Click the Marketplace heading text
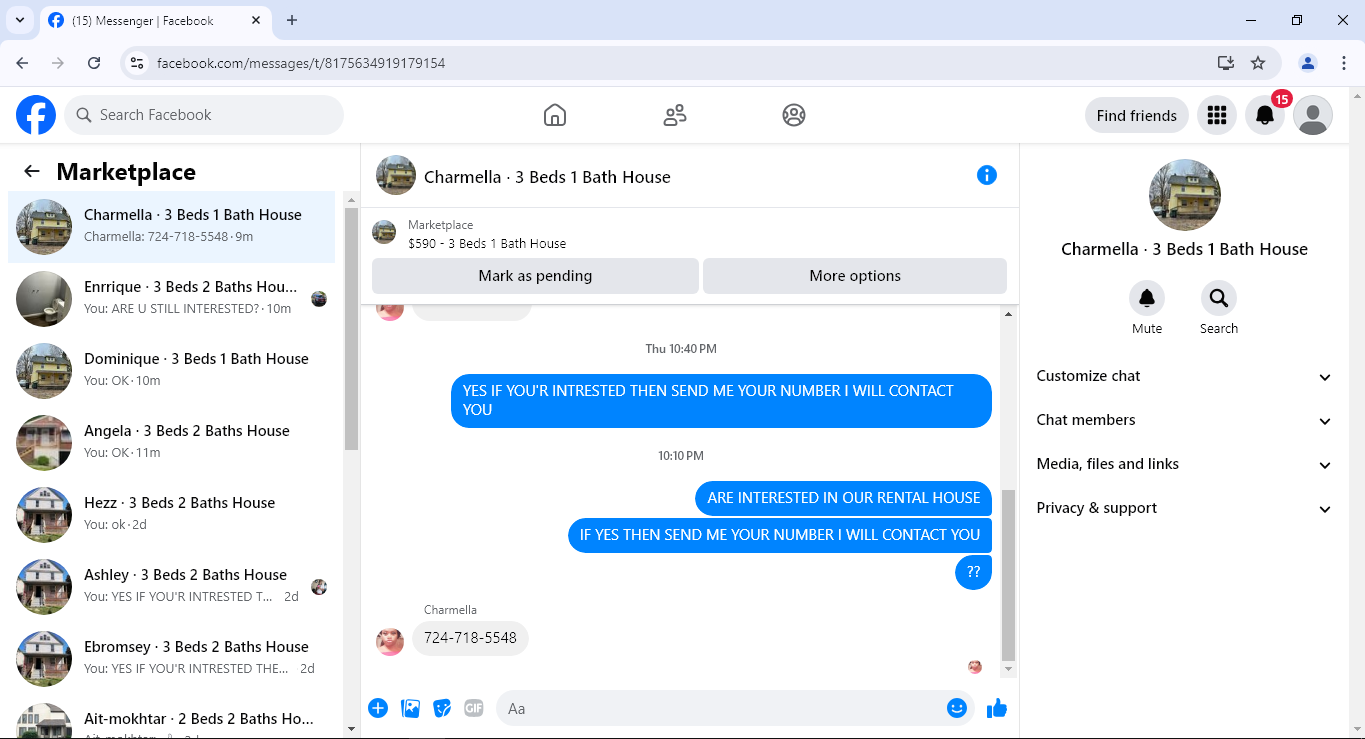1365x739 pixels. [126, 172]
